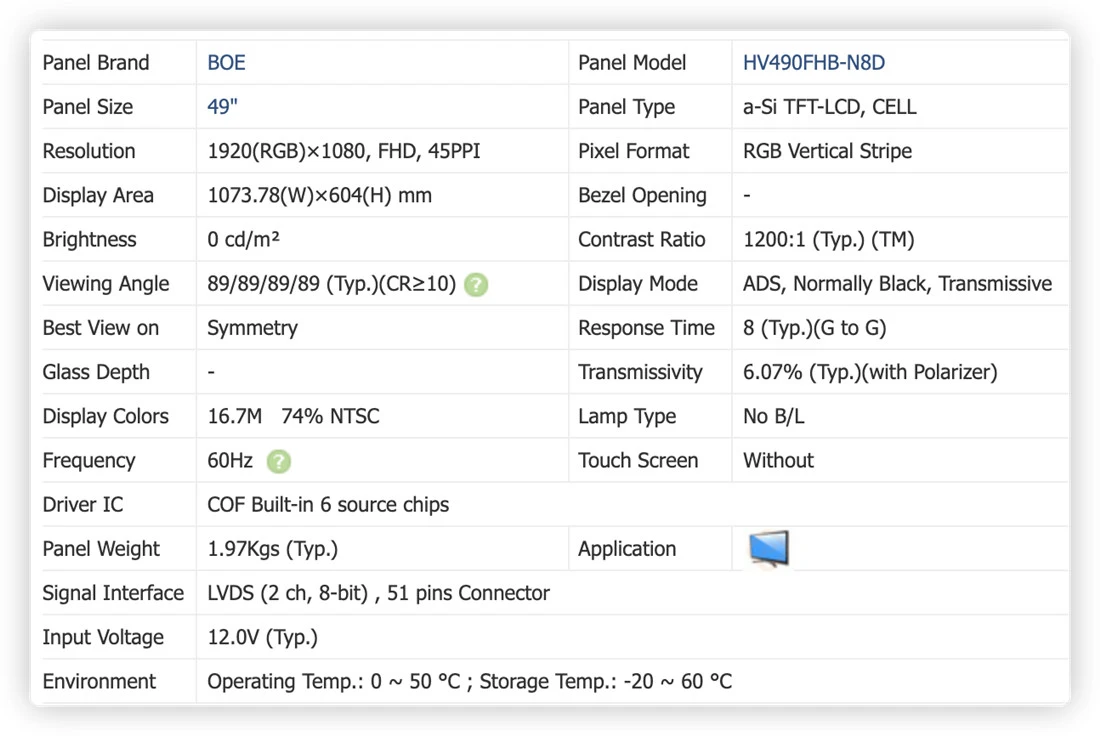This screenshot has height=736, width=1100.
Task: Select '0 cd/m²' brightness value
Action: [243, 239]
